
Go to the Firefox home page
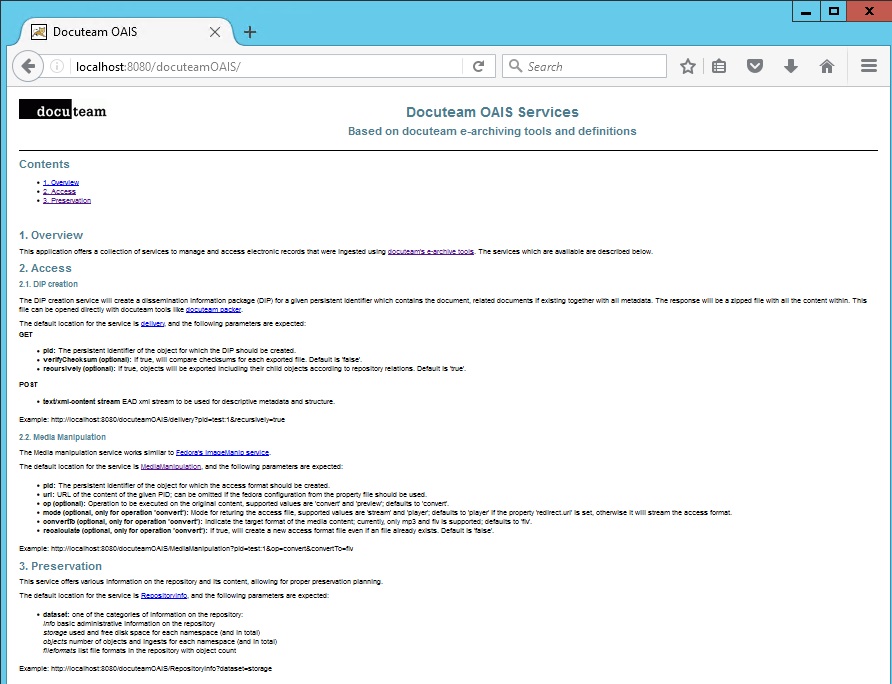click(827, 67)
